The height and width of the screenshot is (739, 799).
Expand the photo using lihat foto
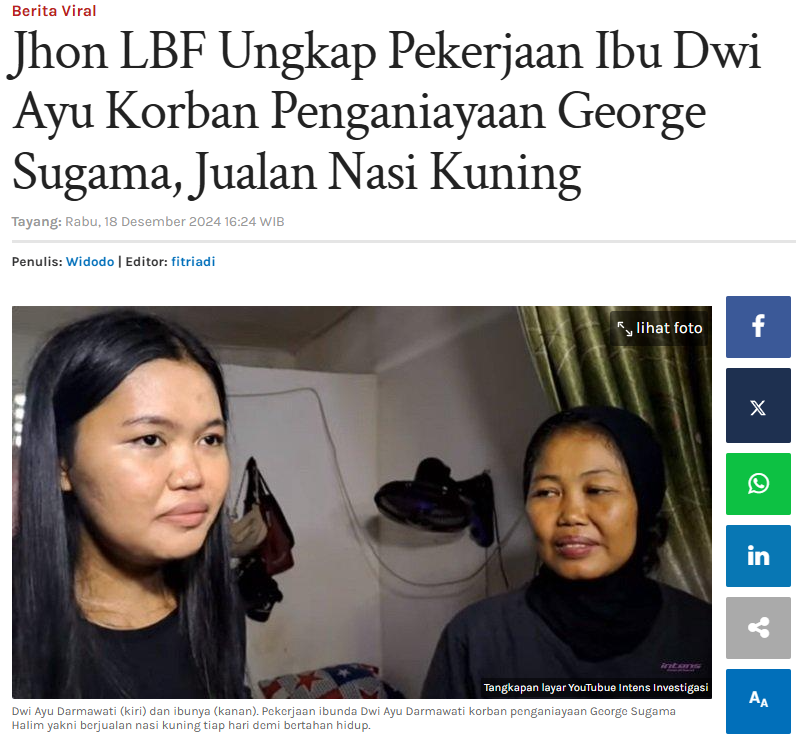point(659,328)
